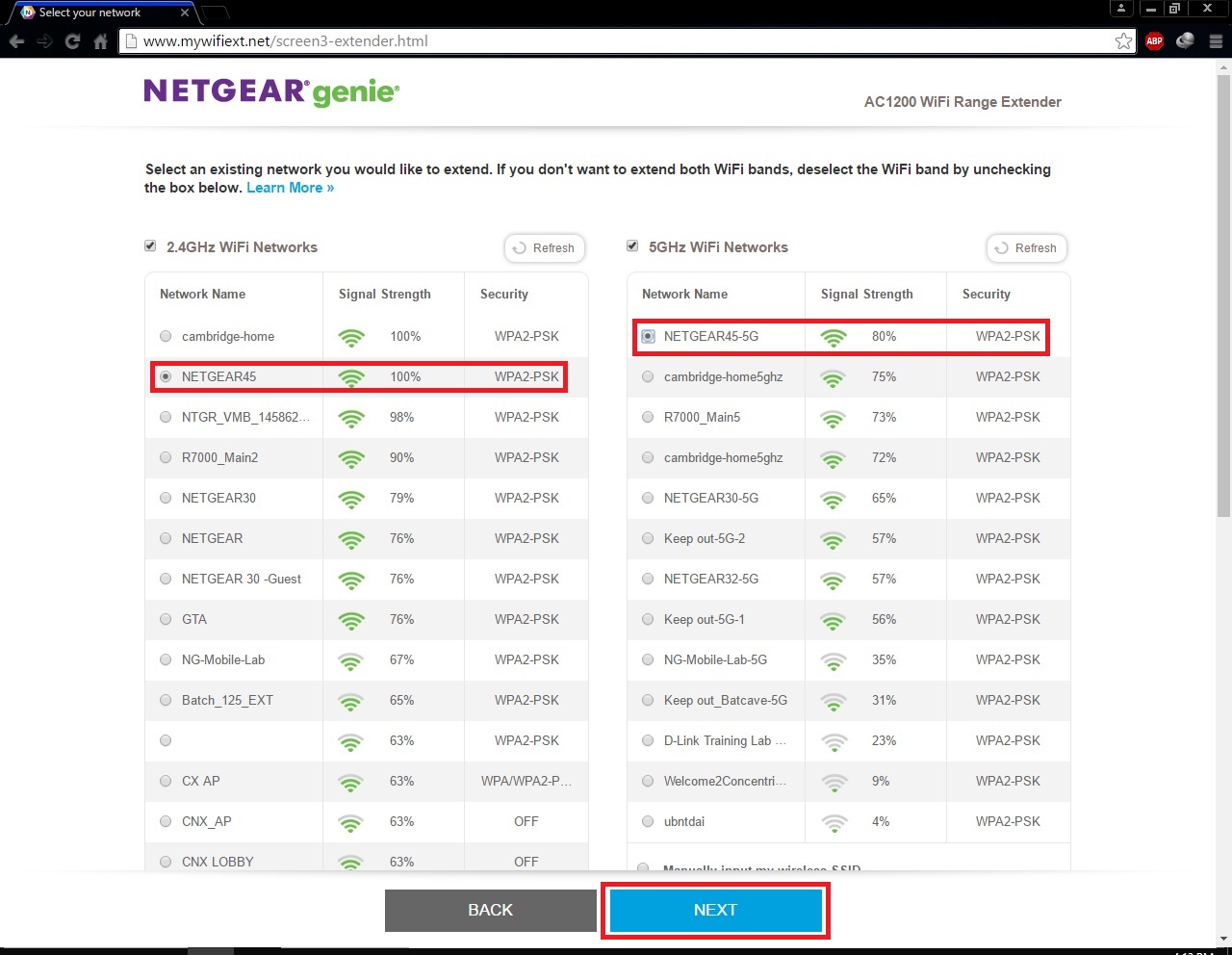Viewport: 1232px width, 955px height.
Task: Click the browser back arrow icon
Action: pos(16,41)
